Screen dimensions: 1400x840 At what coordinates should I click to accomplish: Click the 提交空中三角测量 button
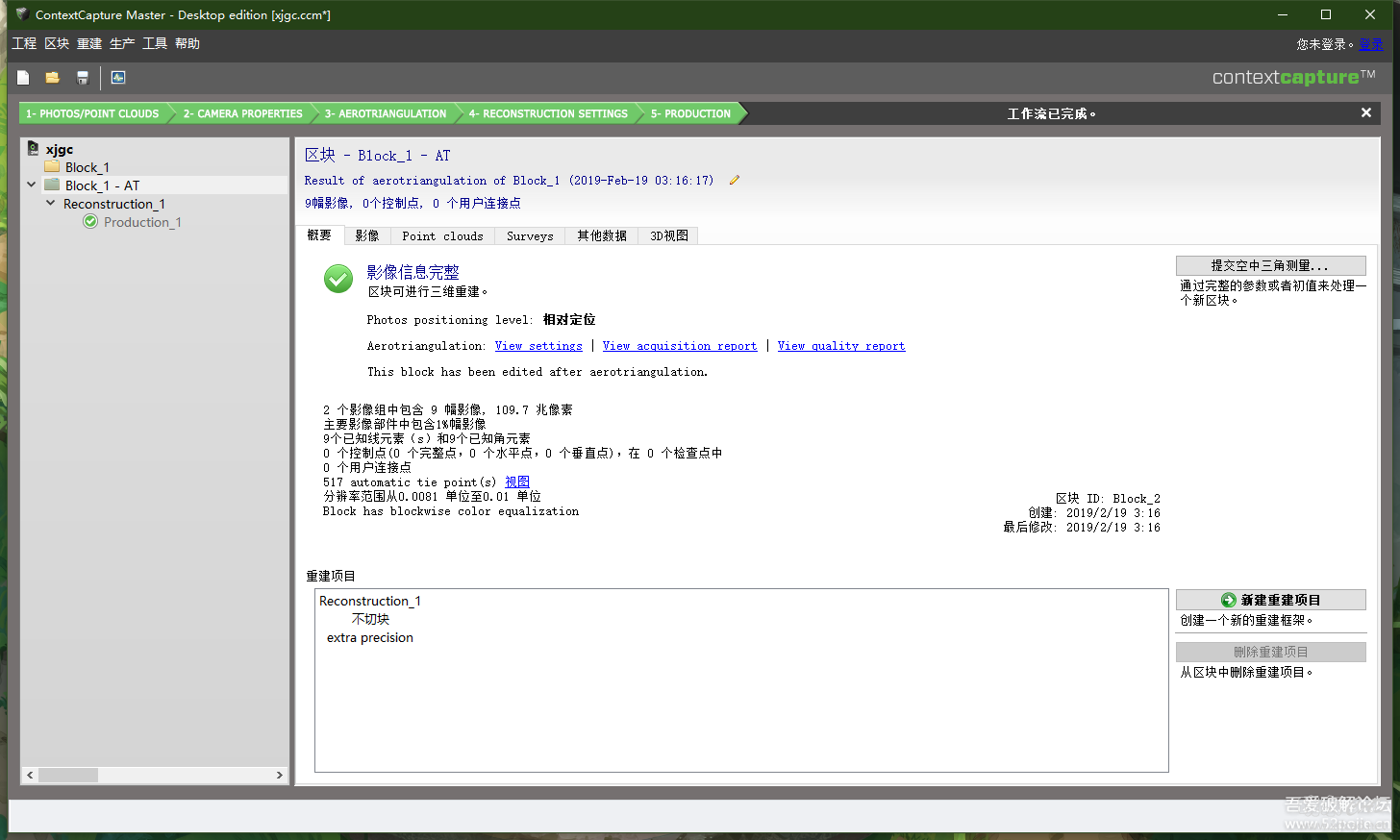pyautogui.click(x=1270, y=265)
